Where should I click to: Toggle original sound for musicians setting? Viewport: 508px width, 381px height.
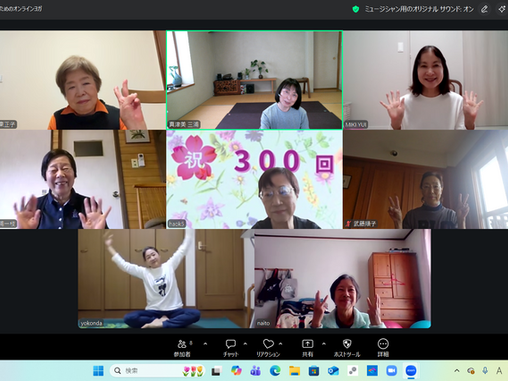419,9
